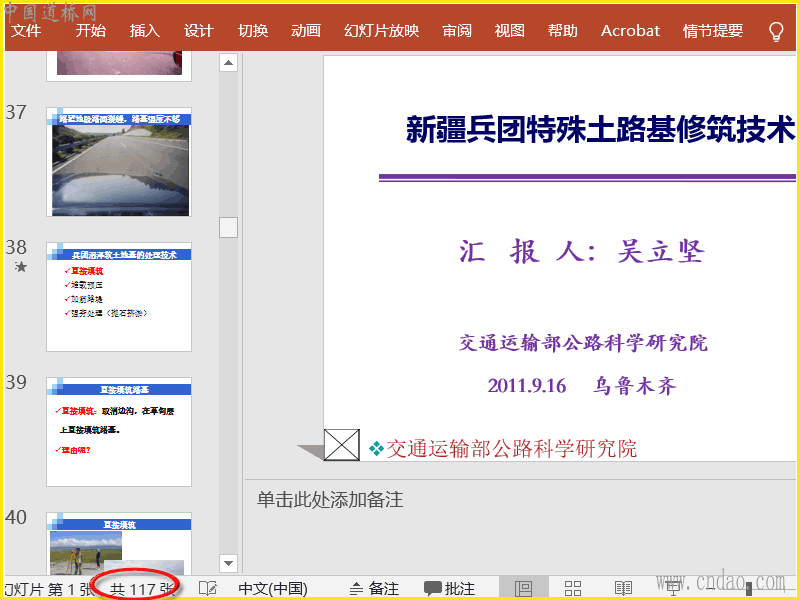Click the image placeholder icon on slide

pos(342,445)
